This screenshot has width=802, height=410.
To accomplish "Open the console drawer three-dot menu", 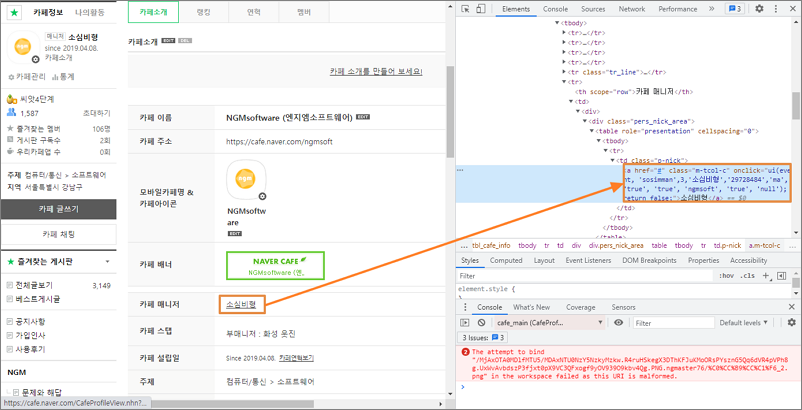I will tap(464, 307).
